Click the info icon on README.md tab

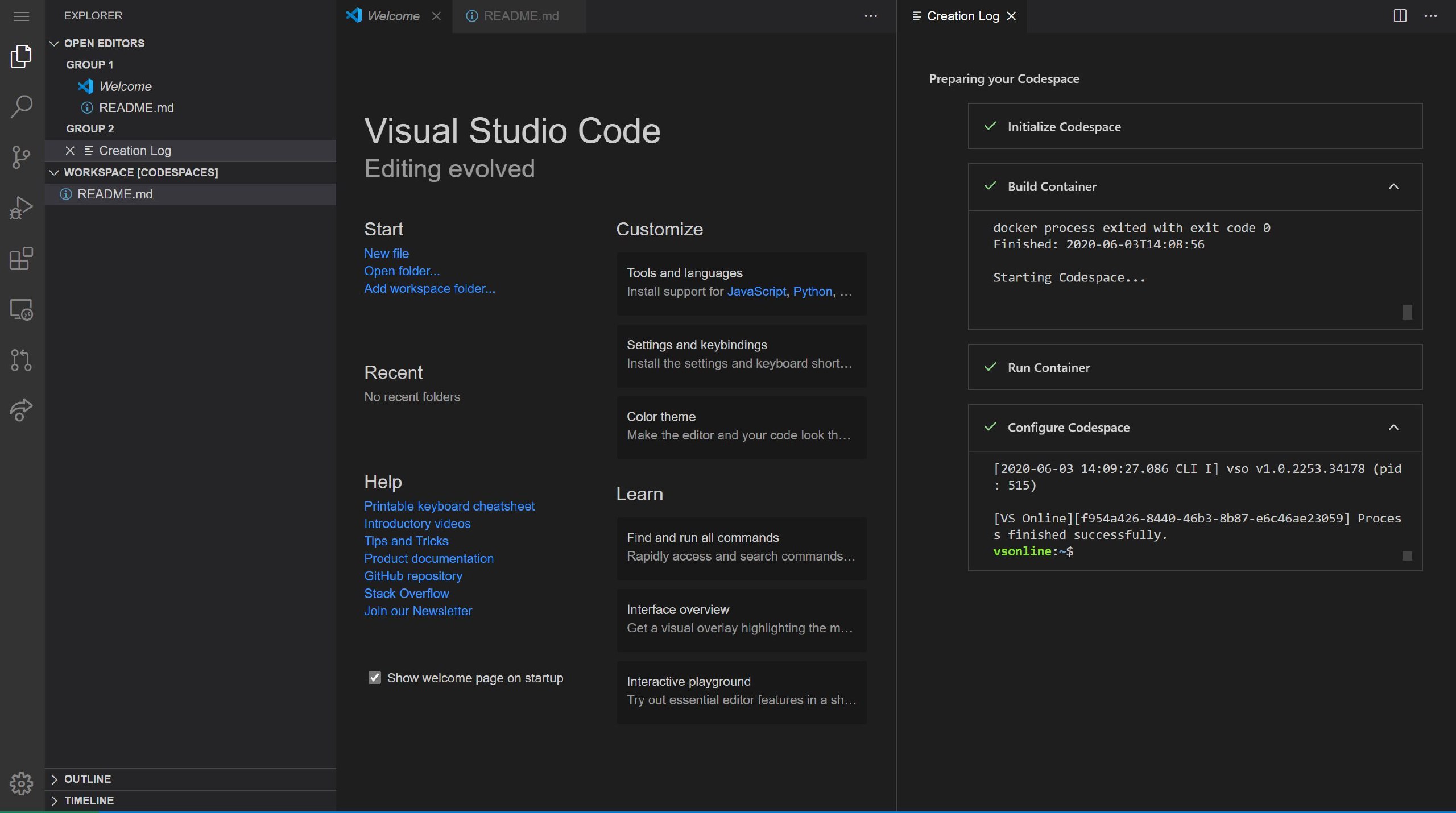(471, 16)
